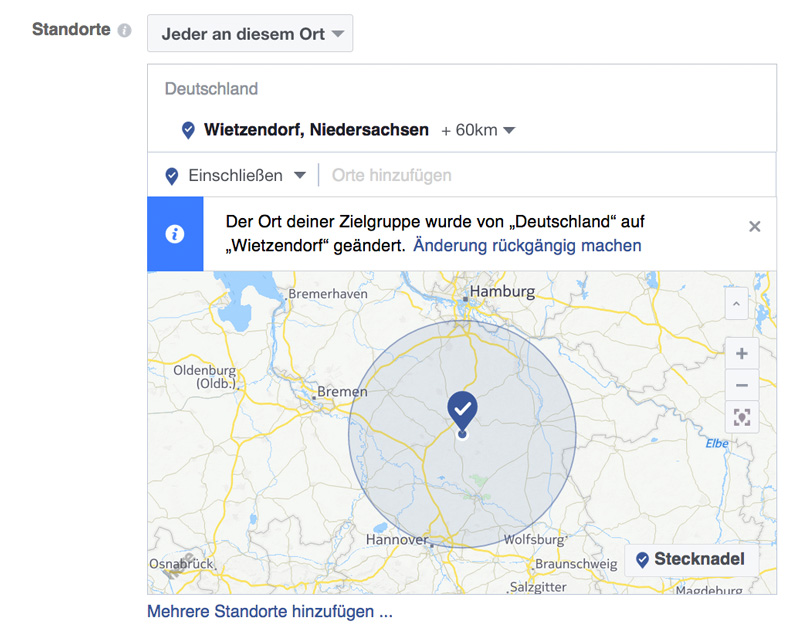Zoom out the map with minus button
This screenshot has width=800, height=633.
(x=741, y=385)
